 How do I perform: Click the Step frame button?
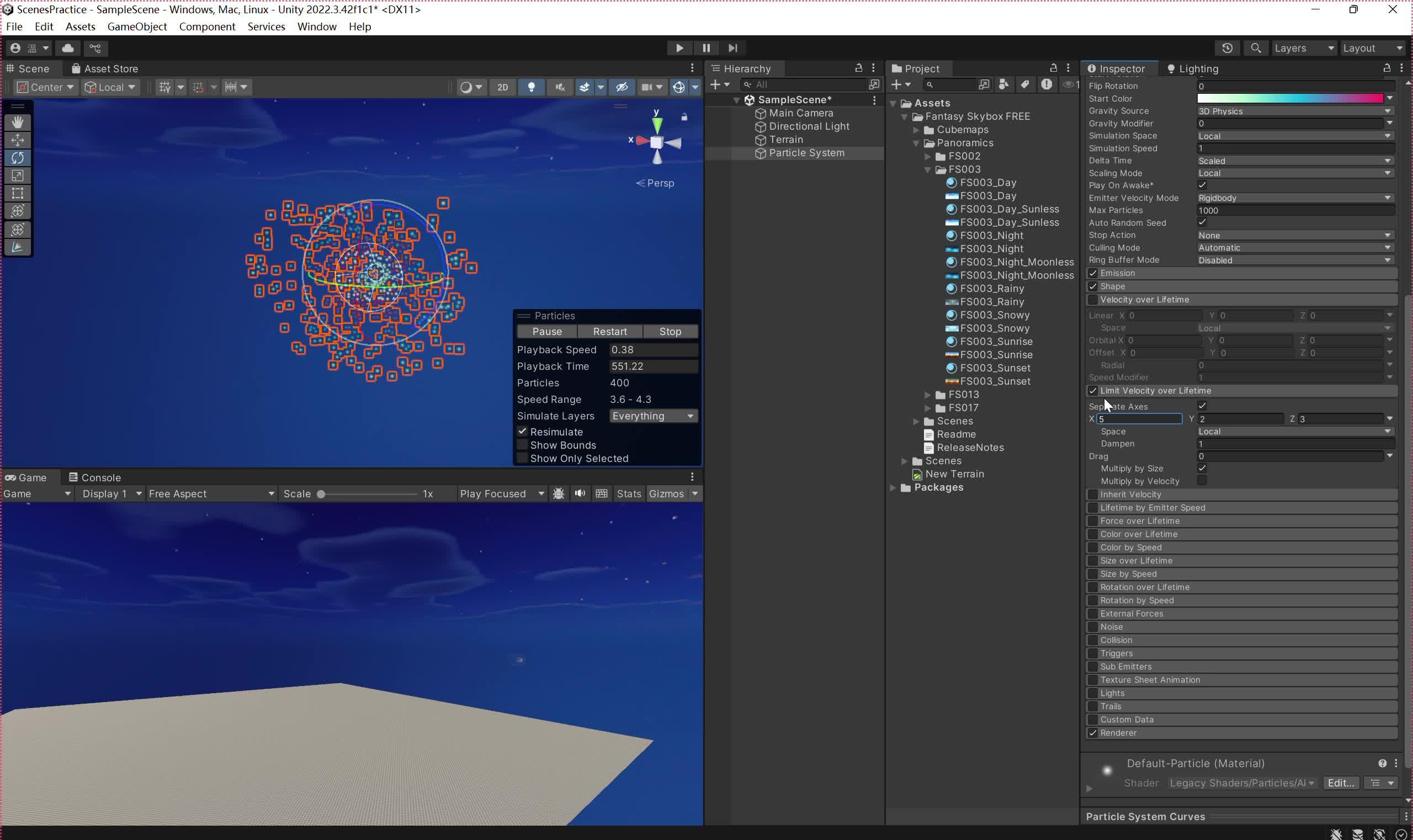[732, 48]
